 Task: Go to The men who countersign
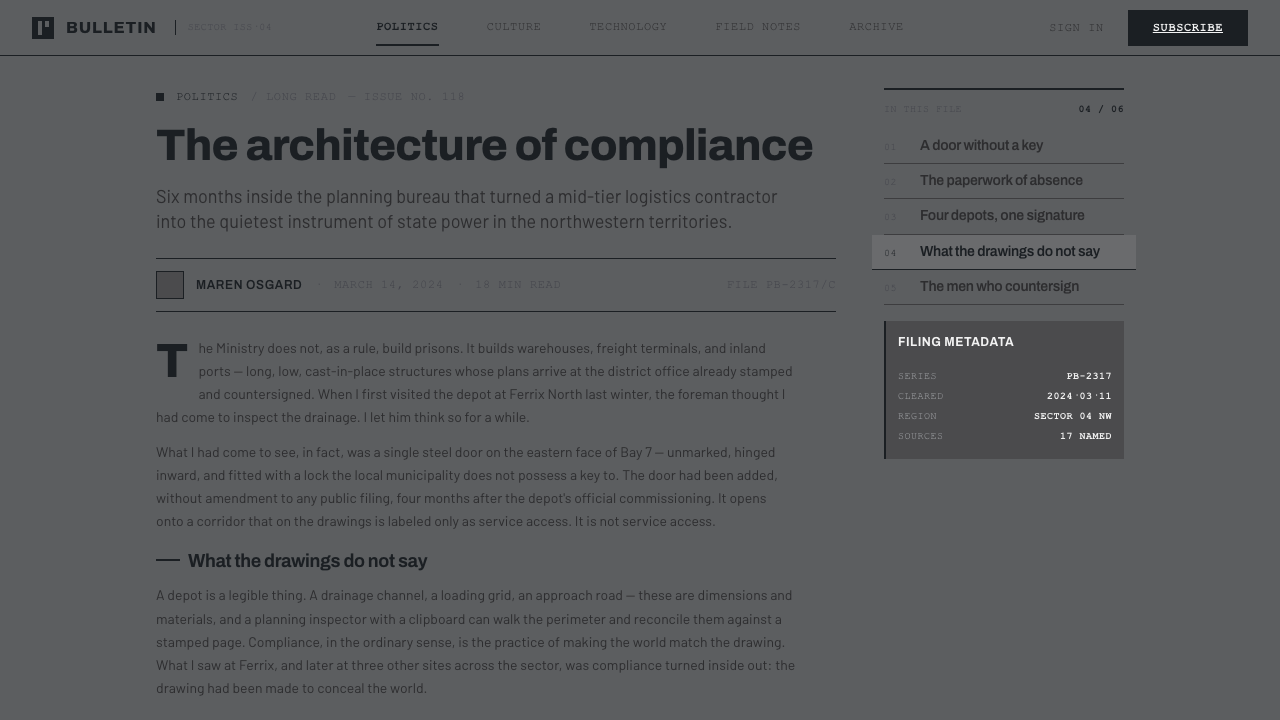click(x=1004, y=287)
